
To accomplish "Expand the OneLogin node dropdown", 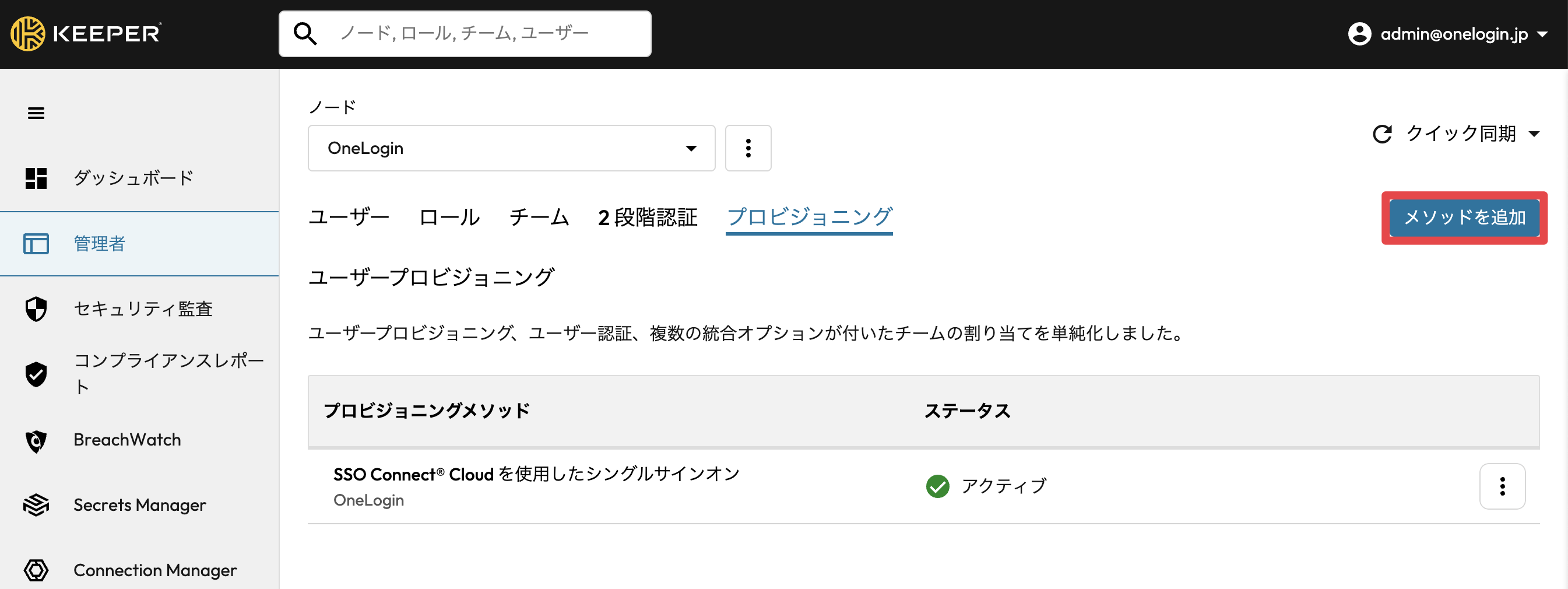I will coord(511,148).
